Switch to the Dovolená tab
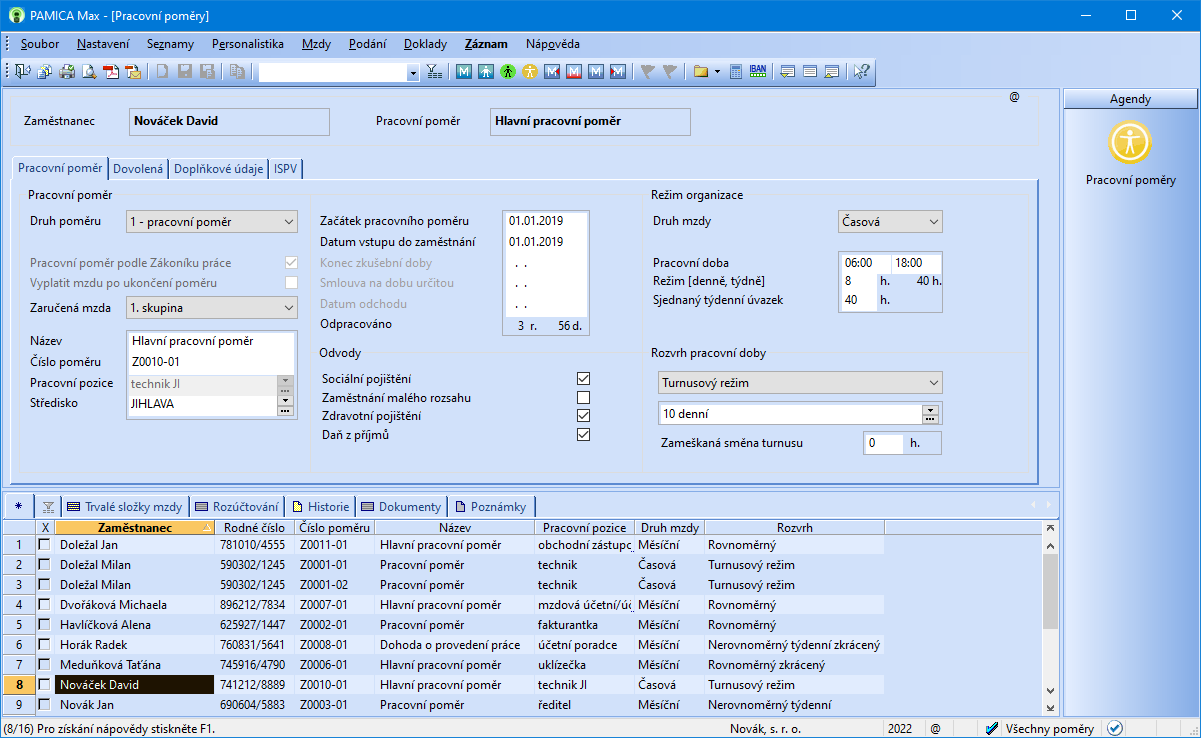 tap(138, 169)
